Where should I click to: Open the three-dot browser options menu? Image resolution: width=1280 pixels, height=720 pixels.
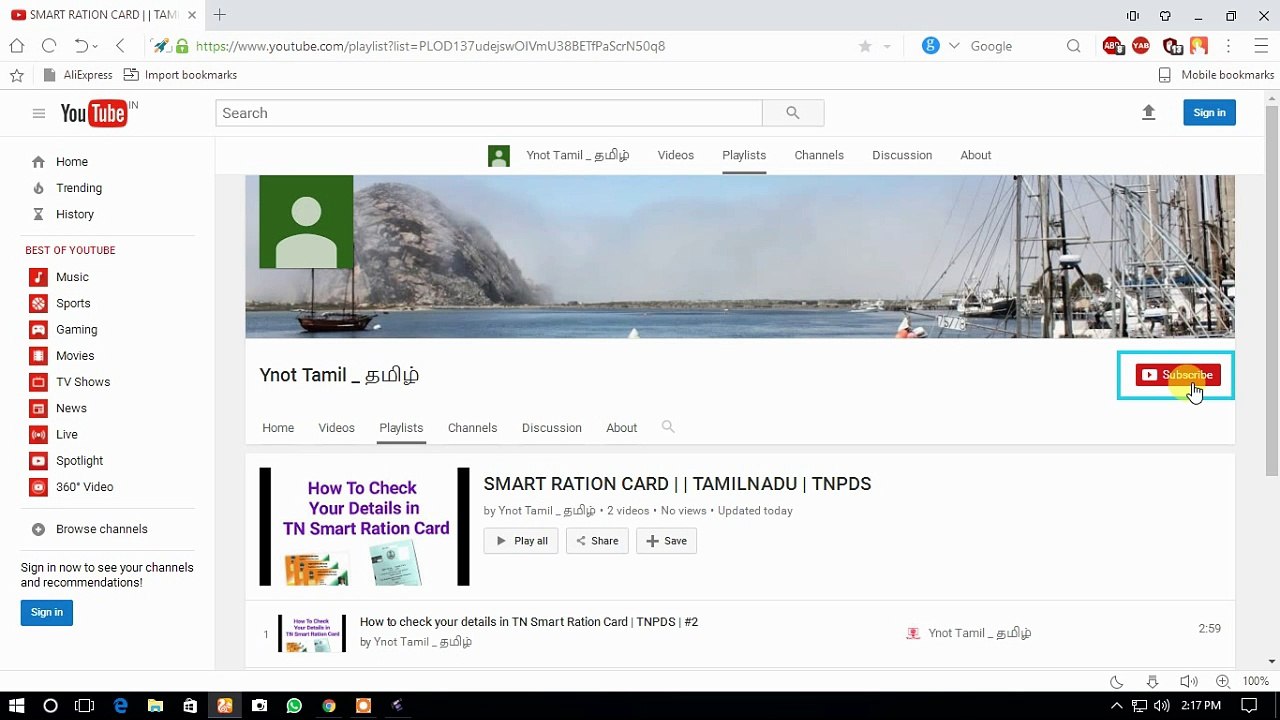[x=1228, y=46]
